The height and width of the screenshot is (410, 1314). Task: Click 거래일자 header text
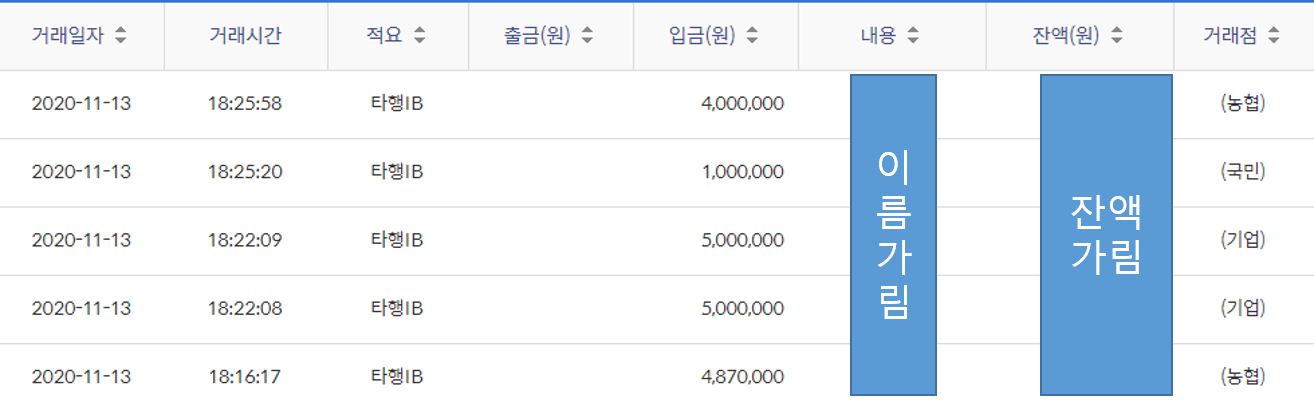(x=68, y=36)
